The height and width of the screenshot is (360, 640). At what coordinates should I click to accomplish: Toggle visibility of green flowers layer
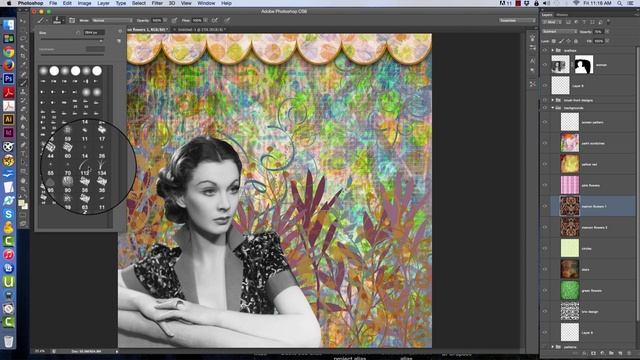pos(545,291)
